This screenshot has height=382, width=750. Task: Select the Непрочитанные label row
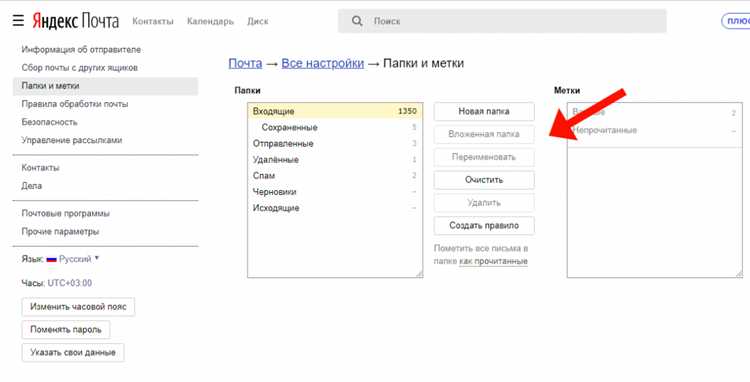point(654,131)
